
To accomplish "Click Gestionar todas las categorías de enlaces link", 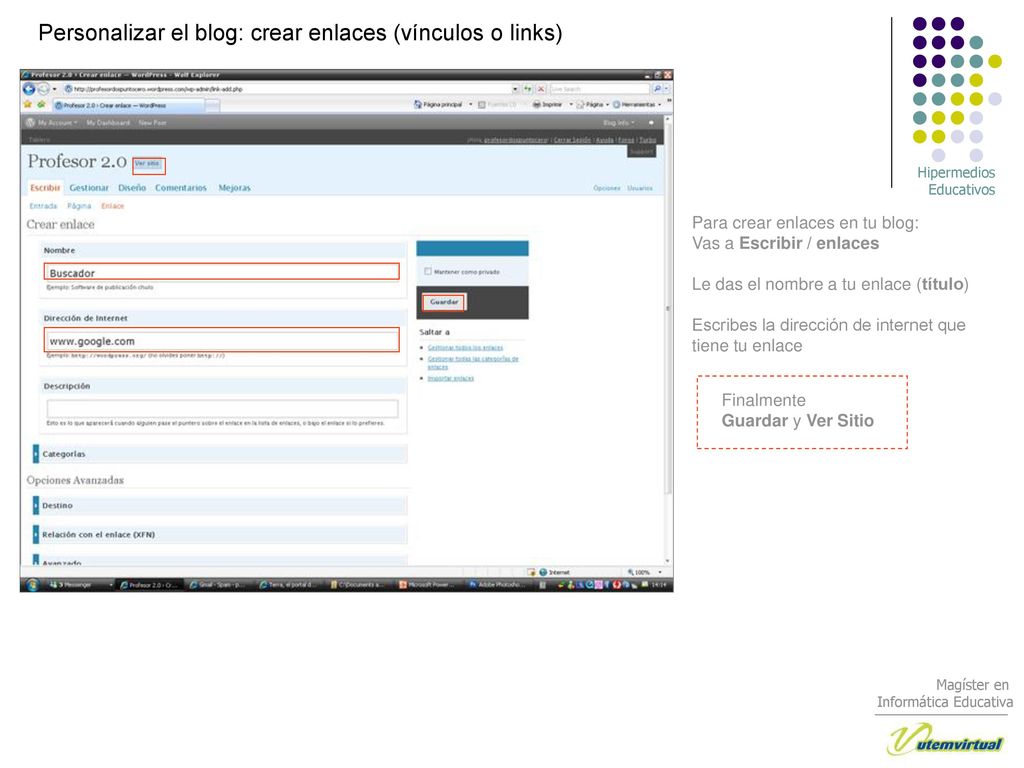I will pos(473,362).
